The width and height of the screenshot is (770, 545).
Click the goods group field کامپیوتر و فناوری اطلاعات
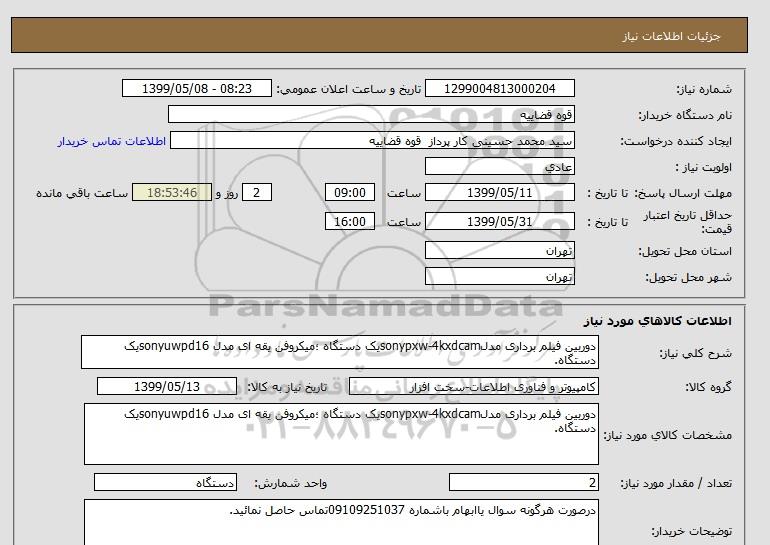[474, 386]
